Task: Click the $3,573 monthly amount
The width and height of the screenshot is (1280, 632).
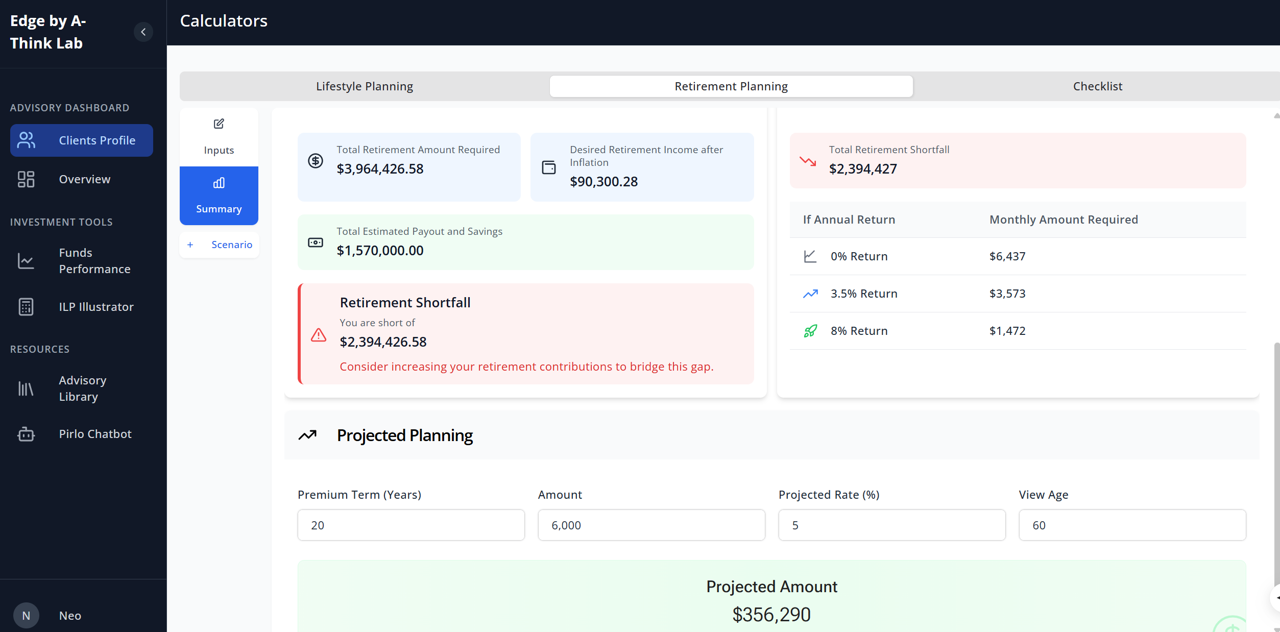Action: (x=1007, y=293)
